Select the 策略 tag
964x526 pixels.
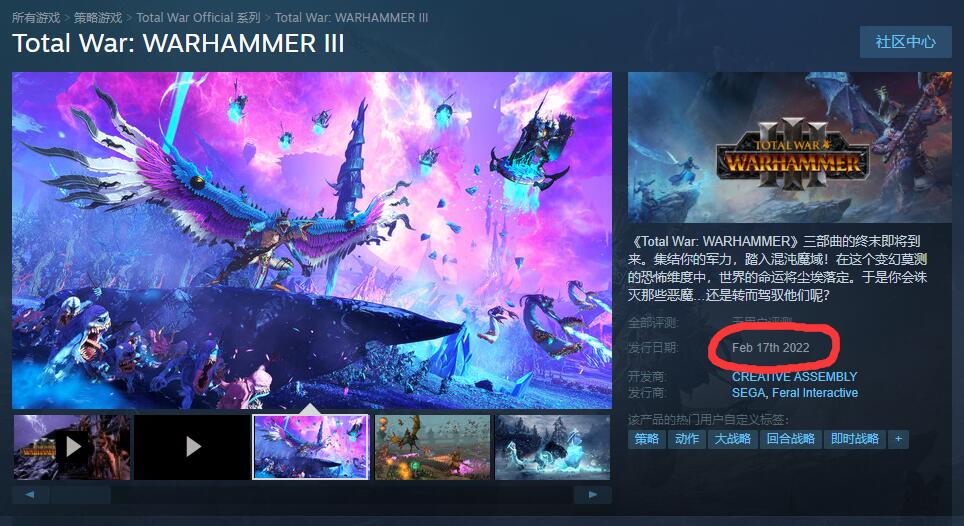point(647,439)
